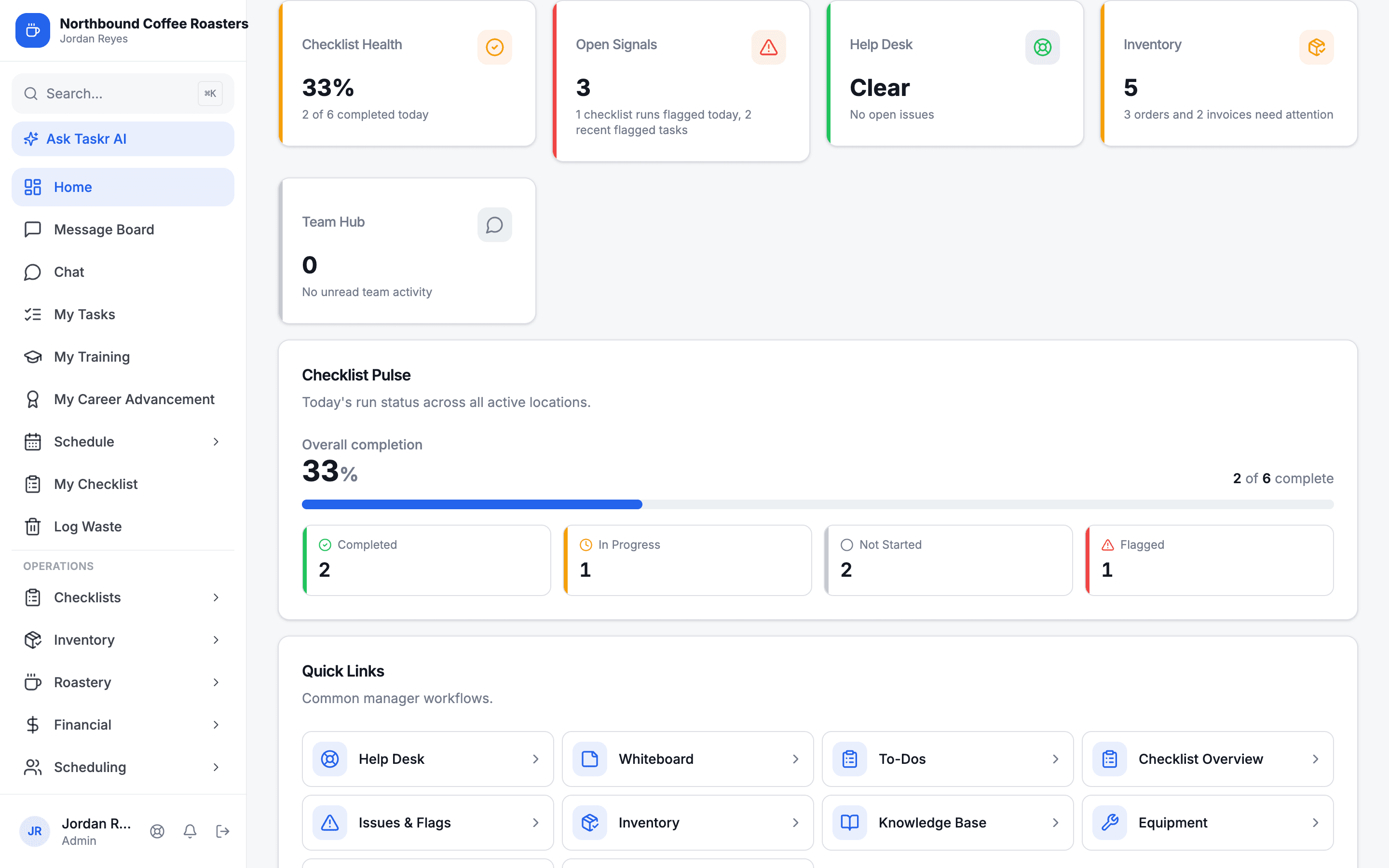The width and height of the screenshot is (1389, 868).
Task: Click the overall completion progress bar
Action: point(817,504)
